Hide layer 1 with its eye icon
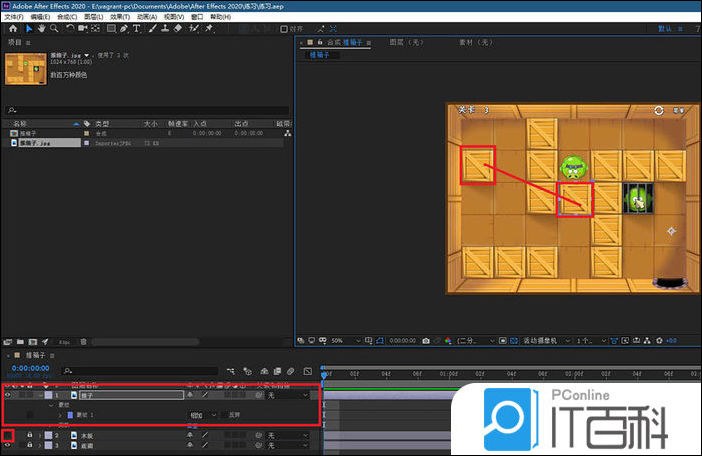The image size is (702, 456). tap(8, 395)
